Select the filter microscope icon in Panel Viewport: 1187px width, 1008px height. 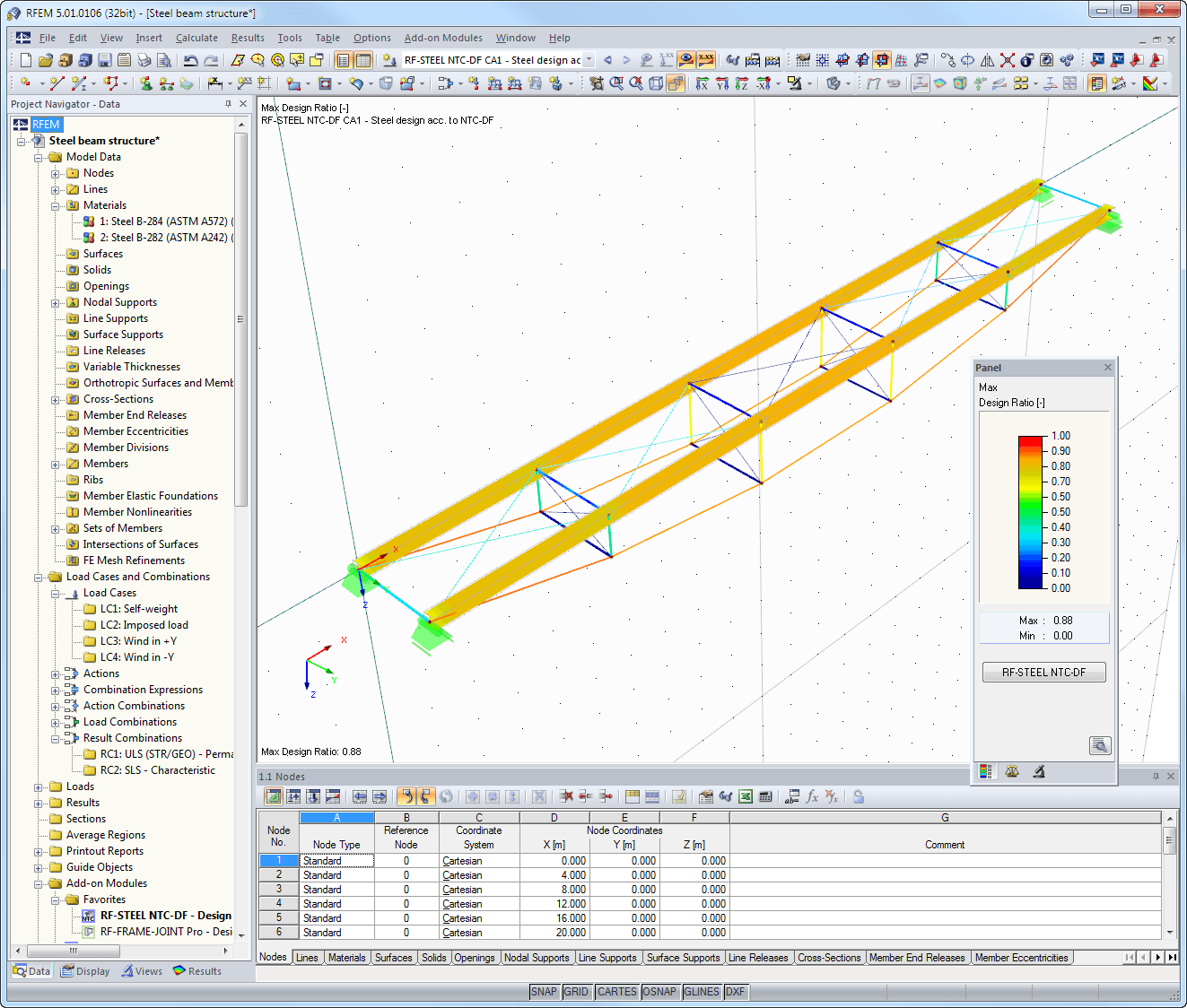[x=1039, y=771]
